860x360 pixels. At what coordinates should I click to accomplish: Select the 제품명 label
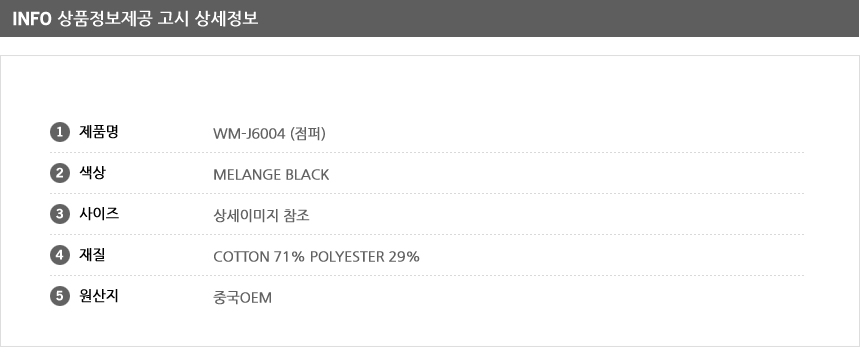[99, 132]
